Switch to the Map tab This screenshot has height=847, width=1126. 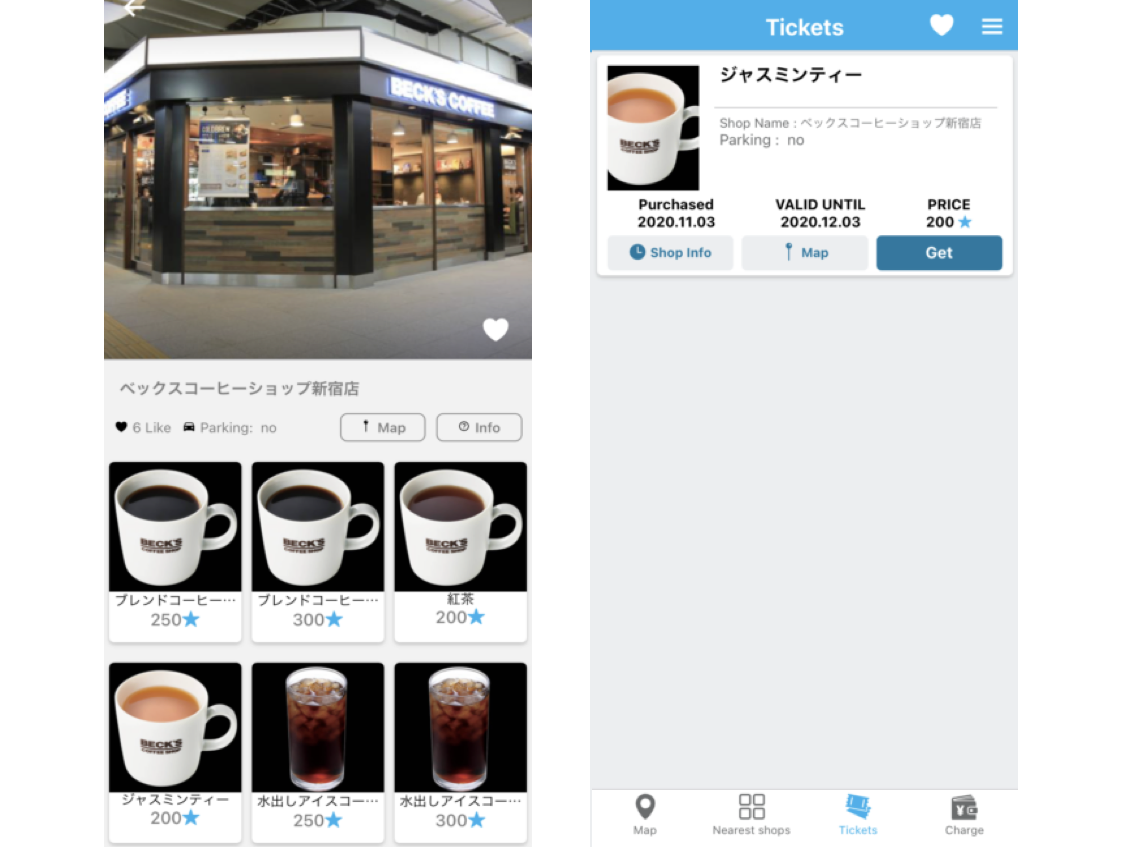coord(645,815)
